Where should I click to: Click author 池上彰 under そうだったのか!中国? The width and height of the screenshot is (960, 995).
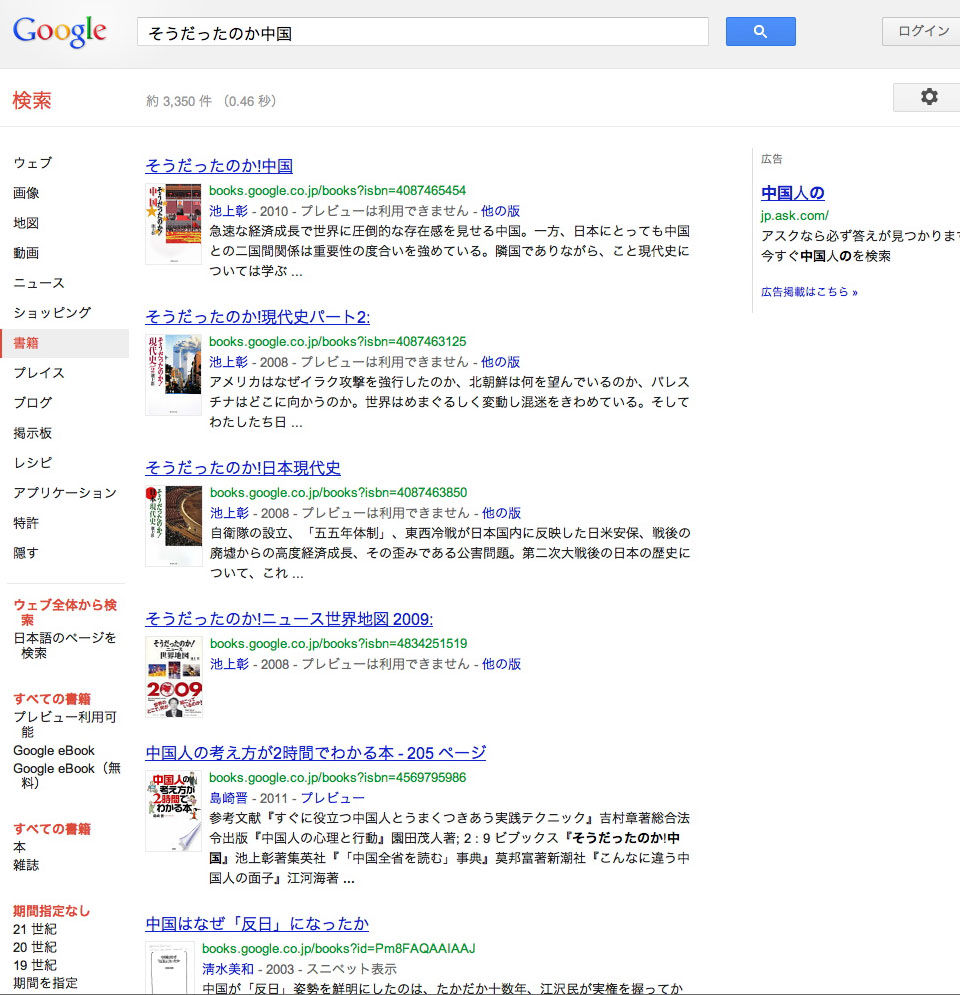[x=228, y=211]
